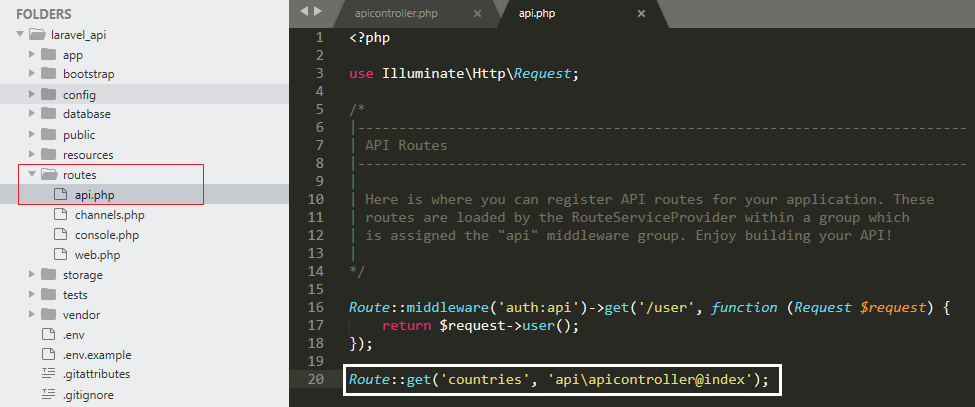The image size is (975, 407).
Task: Collapse the laravel_api root folder
Action: 21,35
